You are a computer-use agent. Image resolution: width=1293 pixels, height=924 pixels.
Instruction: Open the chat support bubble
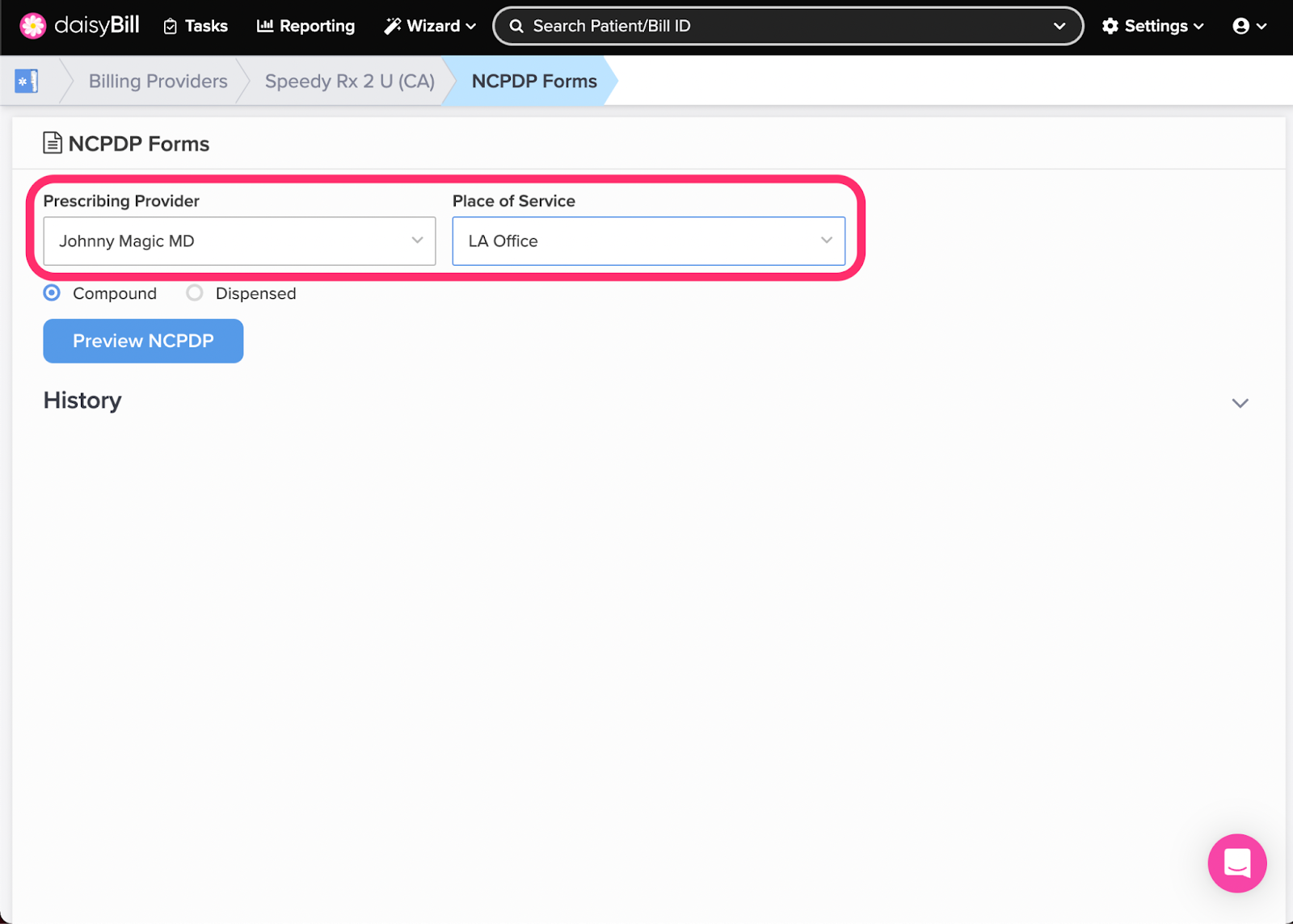pyautogui.click(x=1237, y=863)
